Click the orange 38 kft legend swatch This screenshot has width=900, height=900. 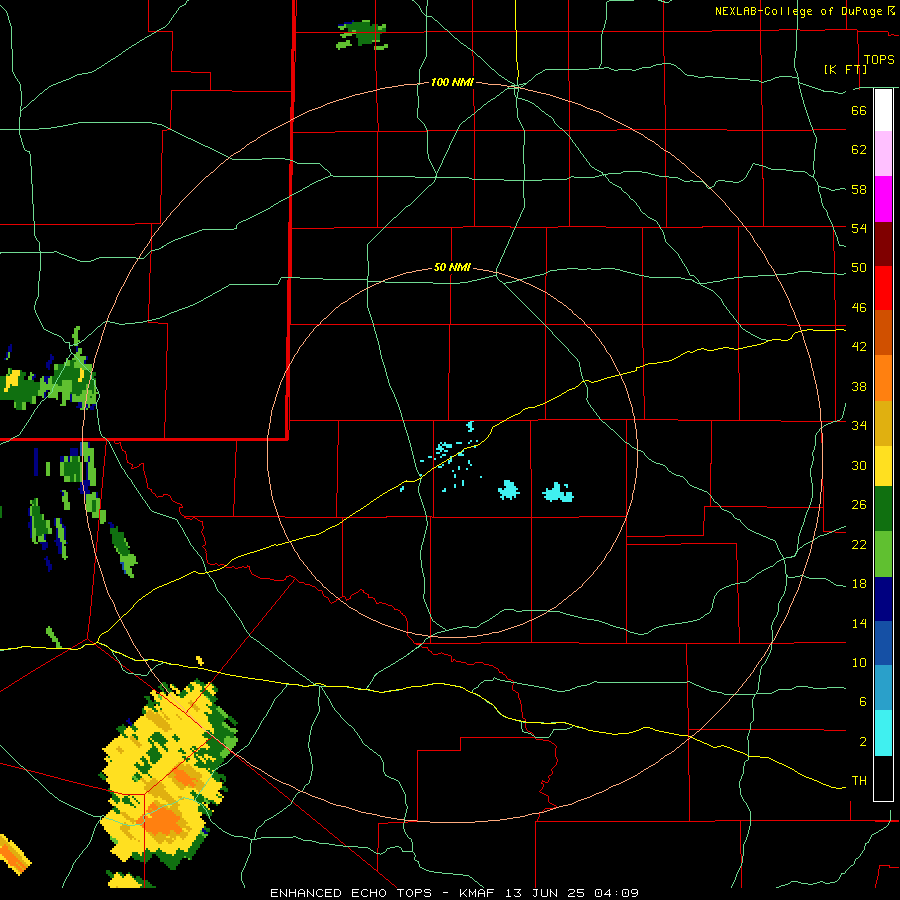point(883,378)
